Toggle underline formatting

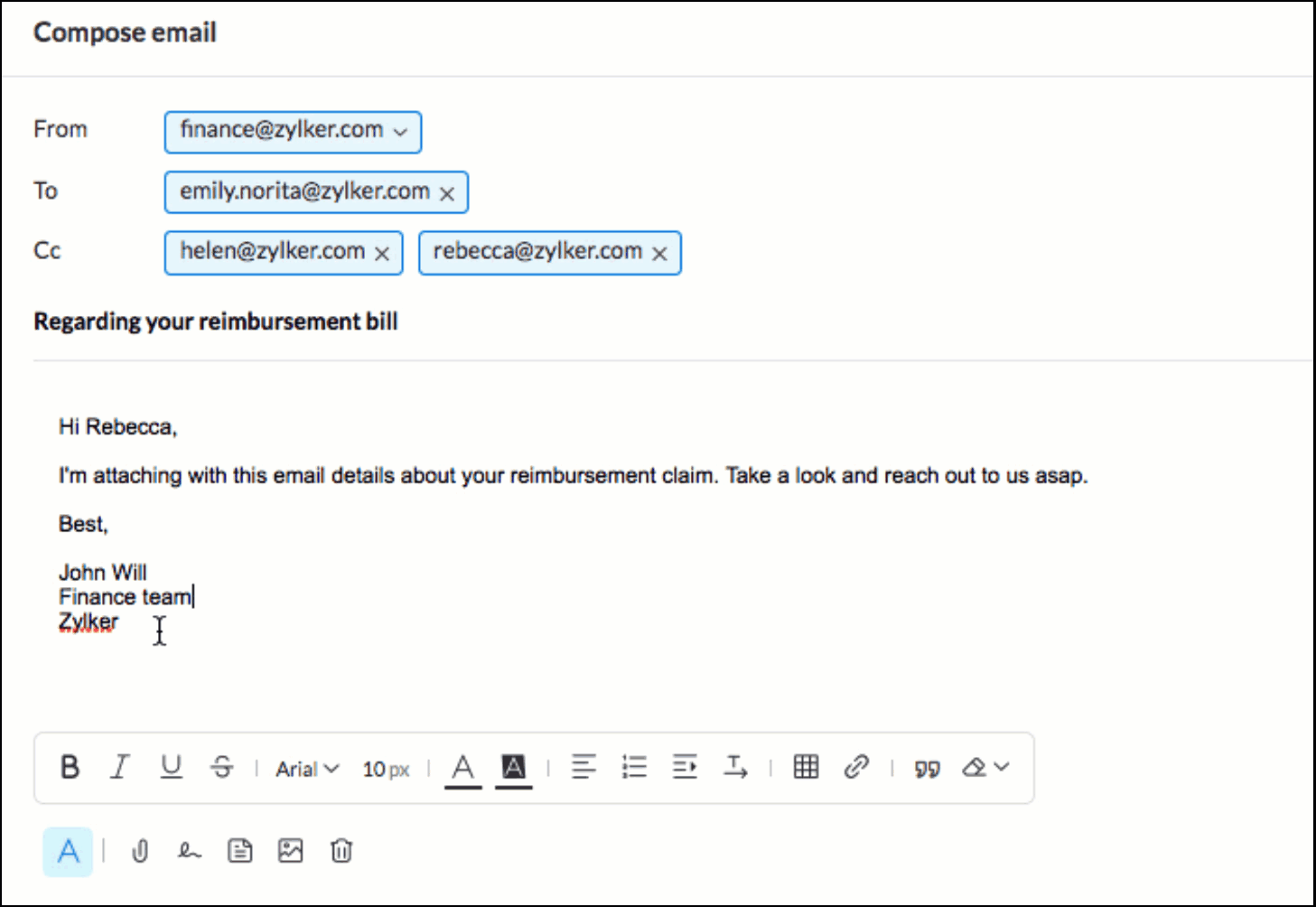tap(171, 767)
